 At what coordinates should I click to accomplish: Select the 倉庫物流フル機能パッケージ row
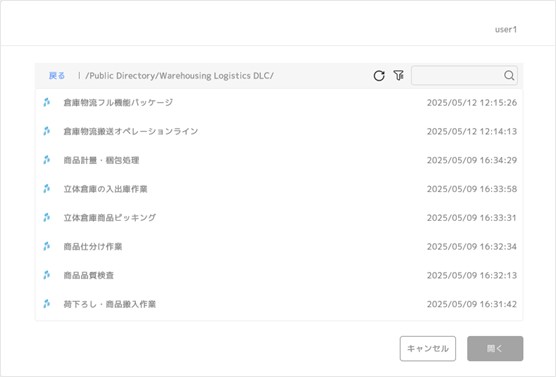coord(279,102)
